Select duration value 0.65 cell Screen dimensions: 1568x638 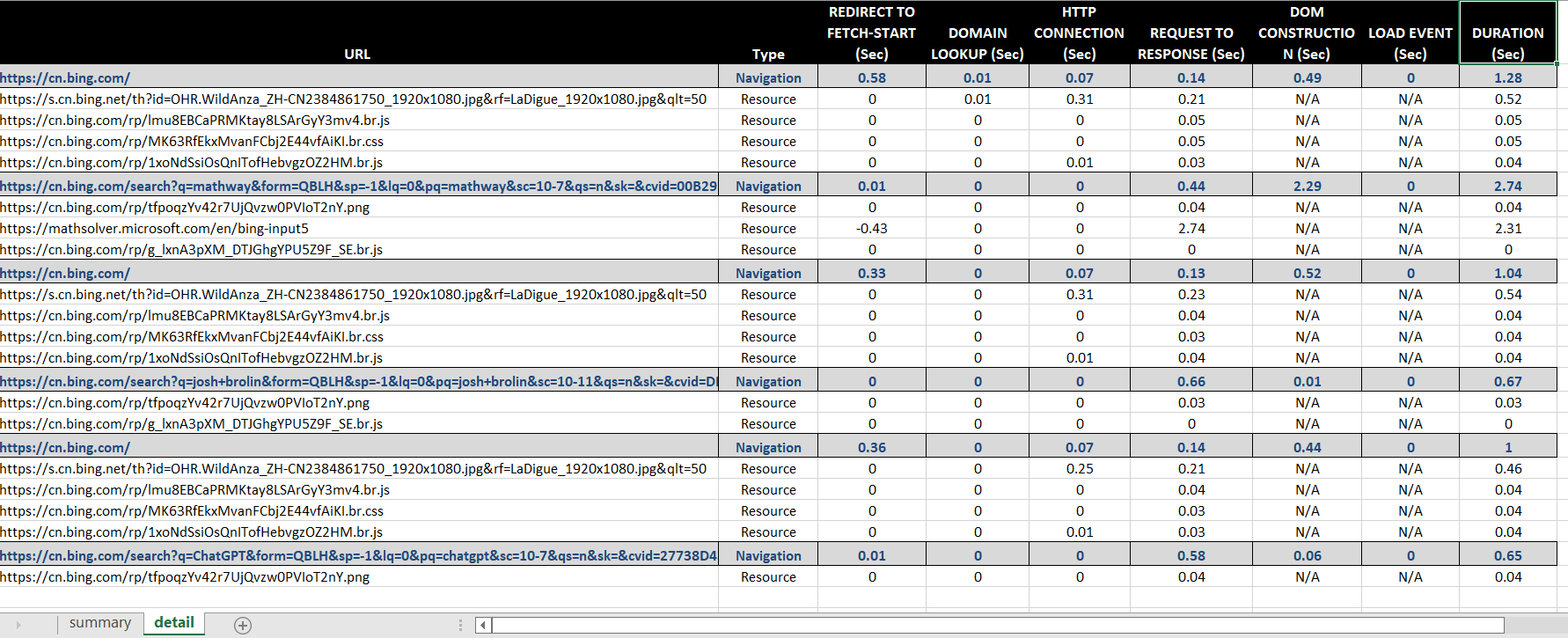(1508, 556)
